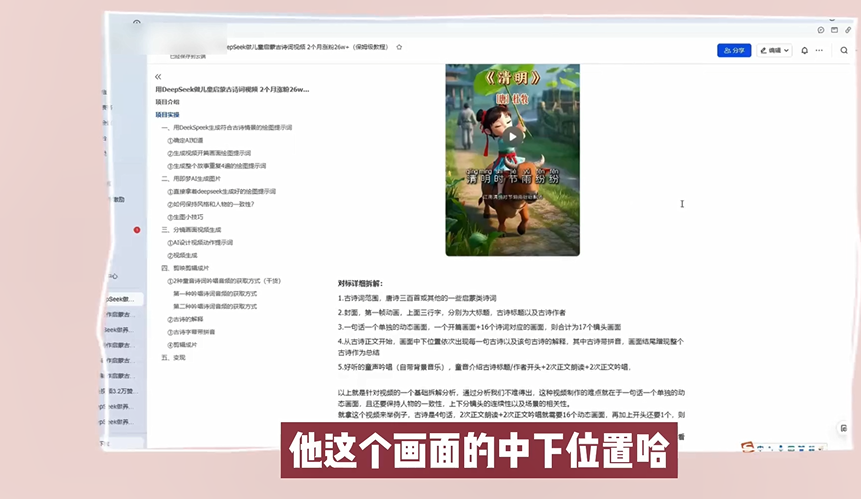This screenshot has width=861, height=499.
Task: Go to outline item ①2种童音诗词吟唱音频的获取方式（干货）
Action: tap(224, 281)
